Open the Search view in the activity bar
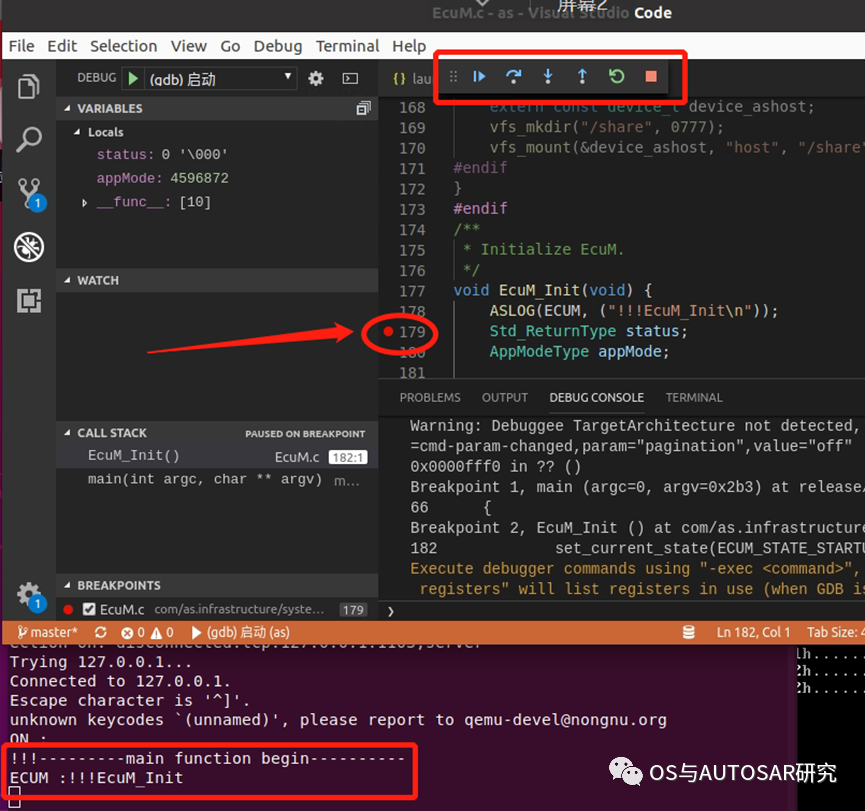 pos(29,140)
